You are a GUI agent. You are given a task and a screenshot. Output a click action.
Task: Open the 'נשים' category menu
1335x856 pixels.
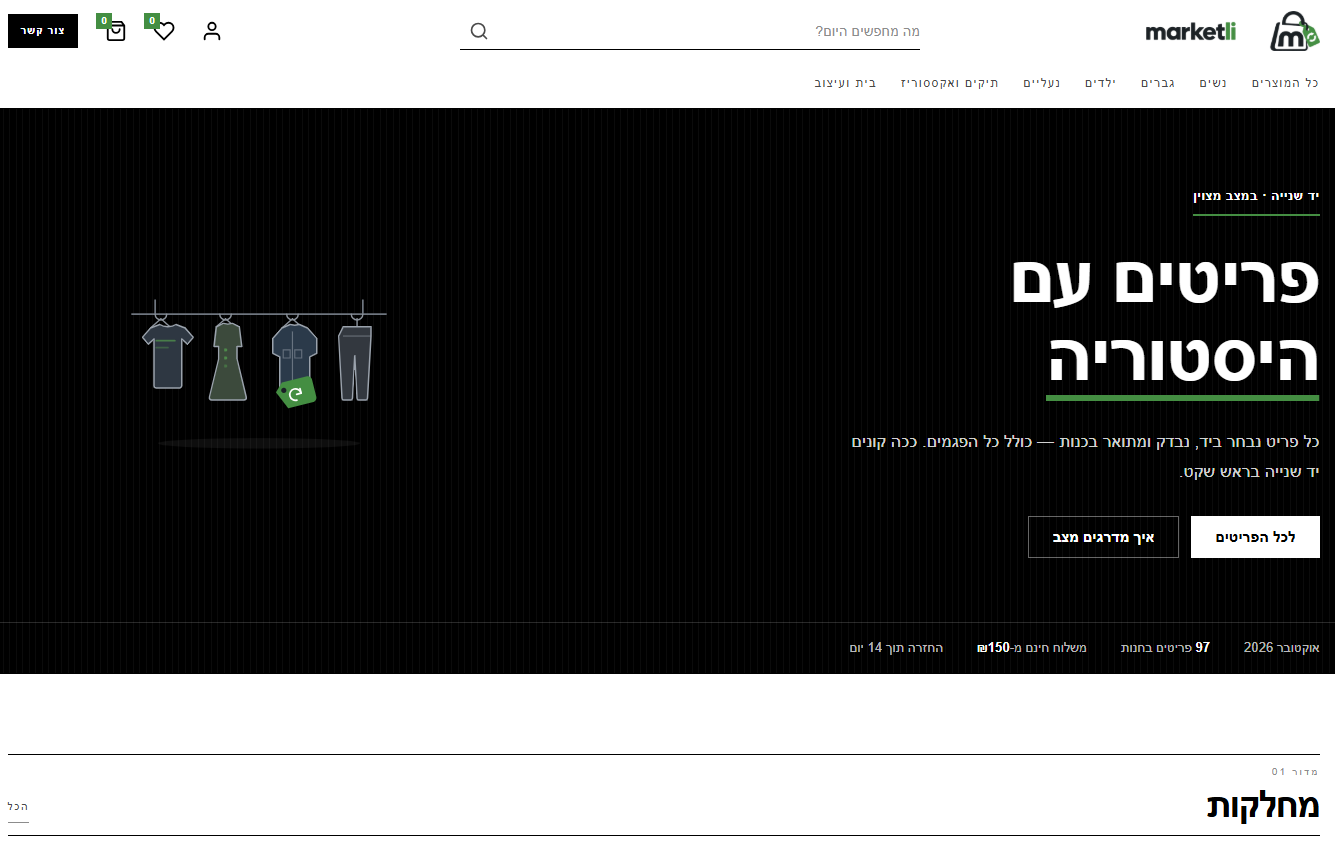pos(1213,83)
